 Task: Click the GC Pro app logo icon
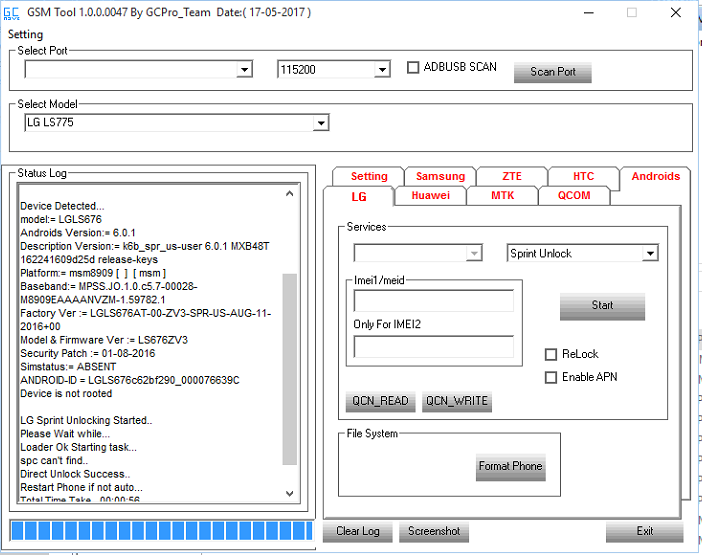pyautogui.click(x=12, y=13)
